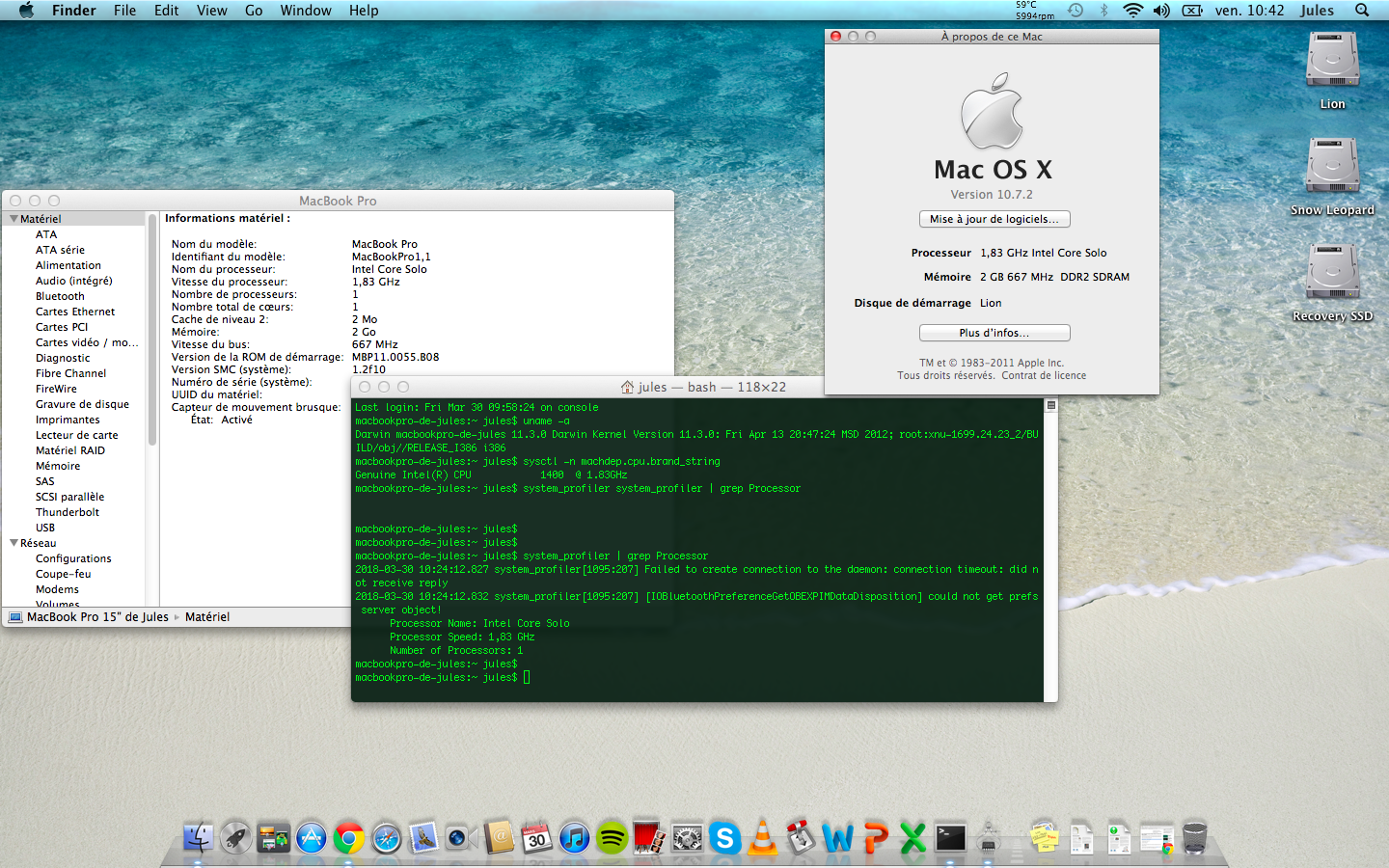Open the Trash in the Dock
The image size is (1389, 868).
tap(1194, 837)
